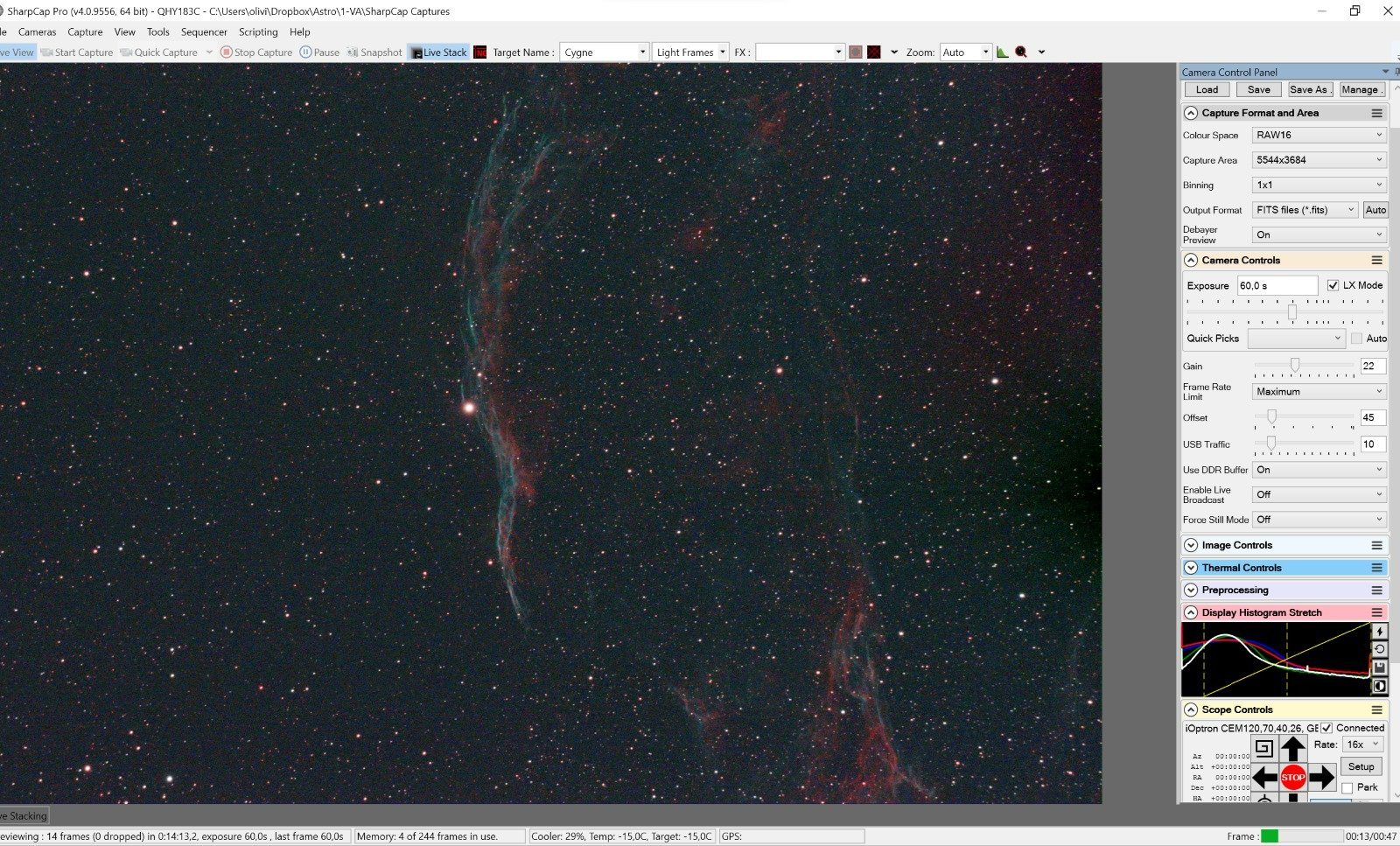Screen dimensions: 1400x846
Task: Open the Scripting menu
Action: coord(258,32)
